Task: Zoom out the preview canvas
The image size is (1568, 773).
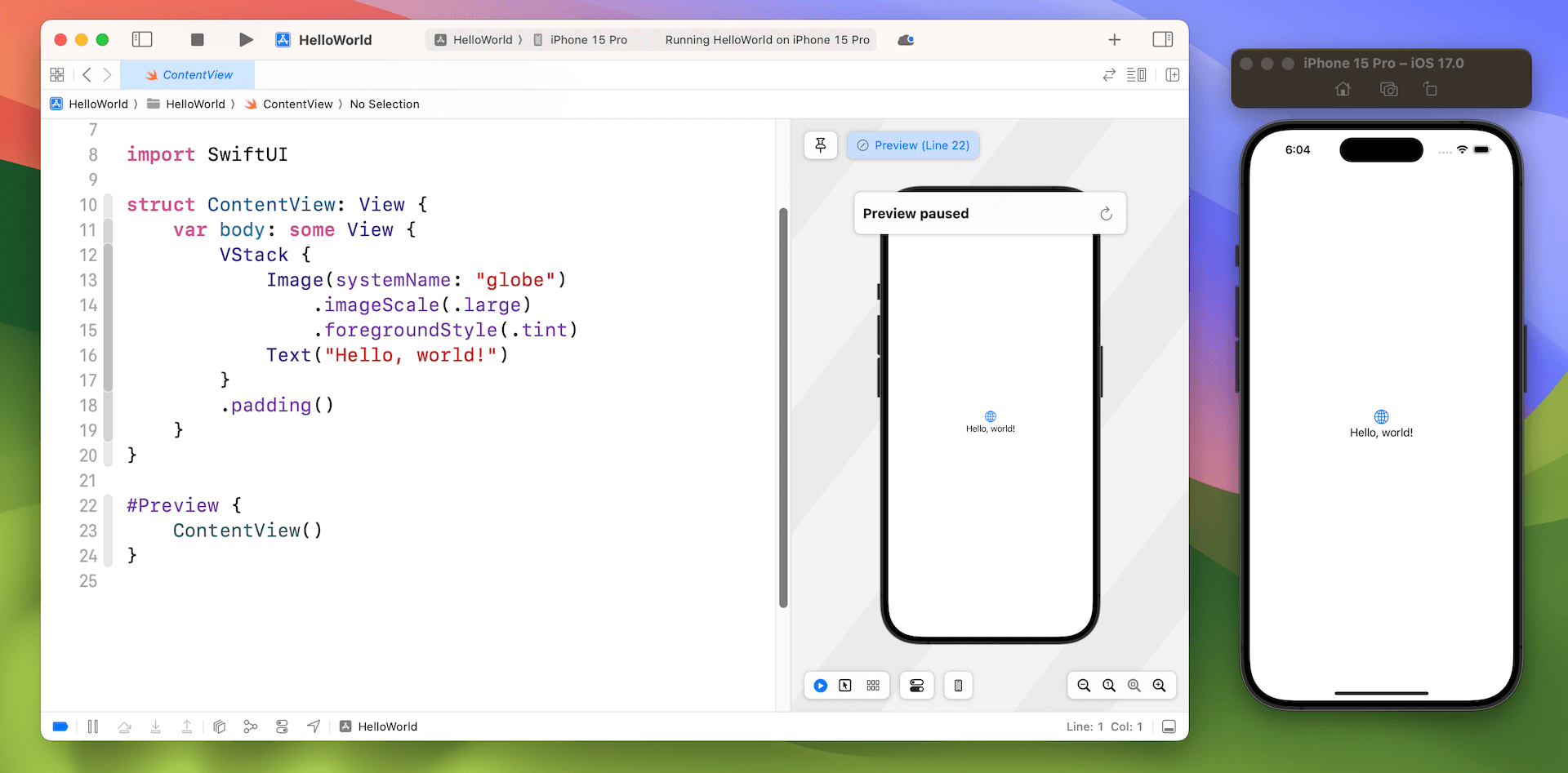Action: [1084, 686]
